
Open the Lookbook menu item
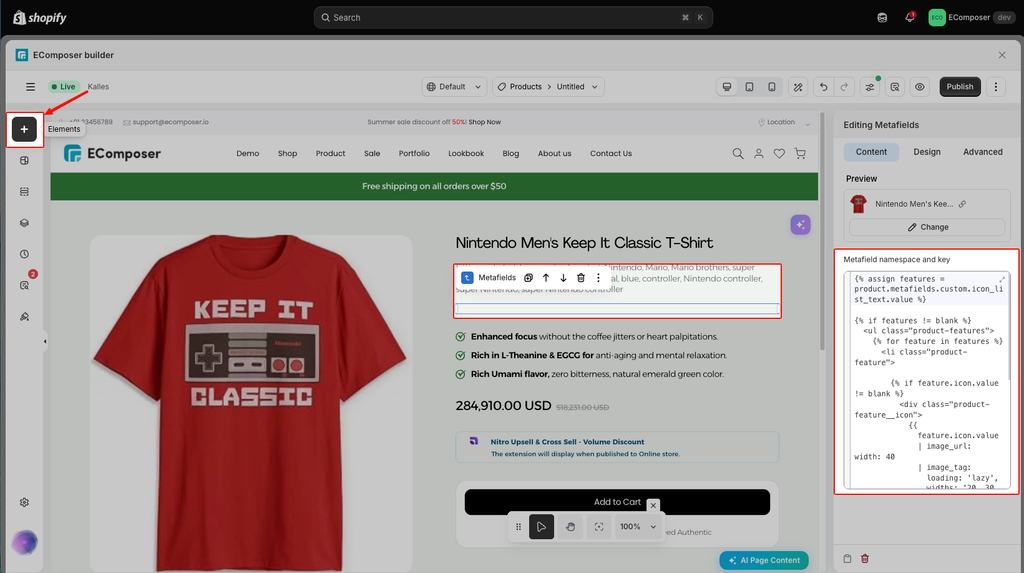[x=466, y=154]
